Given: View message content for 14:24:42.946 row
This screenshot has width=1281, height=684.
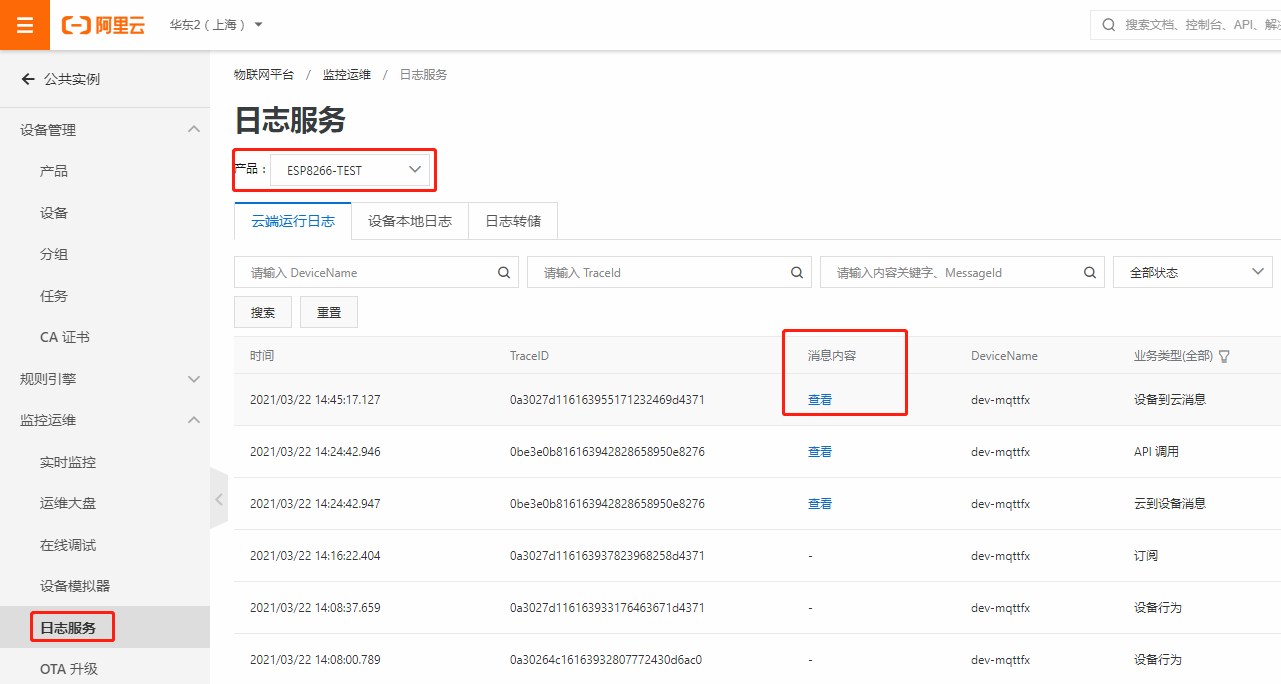Looking at the screenshot, I should click(820, 451).
